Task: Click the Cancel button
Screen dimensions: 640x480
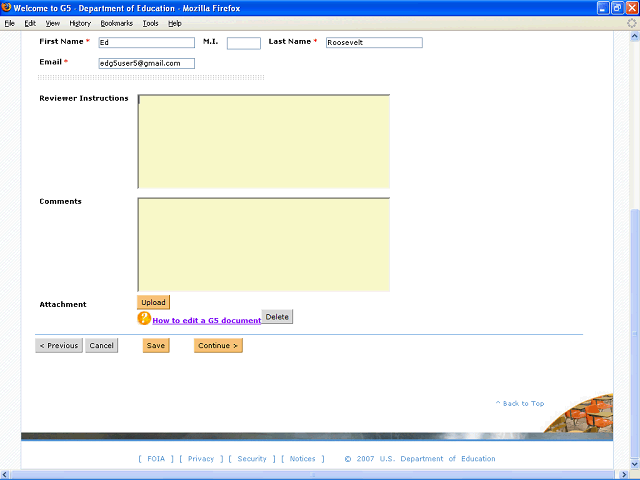Action: coord(102,345)
